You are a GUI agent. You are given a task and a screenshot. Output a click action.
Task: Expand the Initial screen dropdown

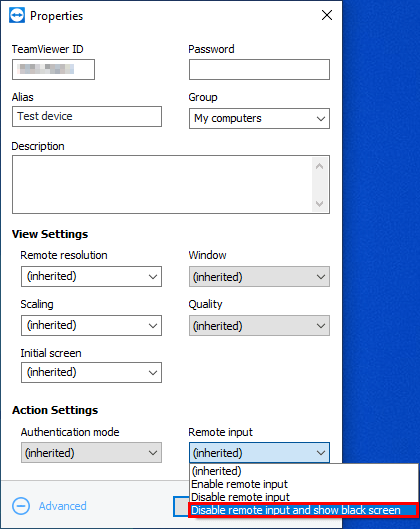(x=91, y=372)
